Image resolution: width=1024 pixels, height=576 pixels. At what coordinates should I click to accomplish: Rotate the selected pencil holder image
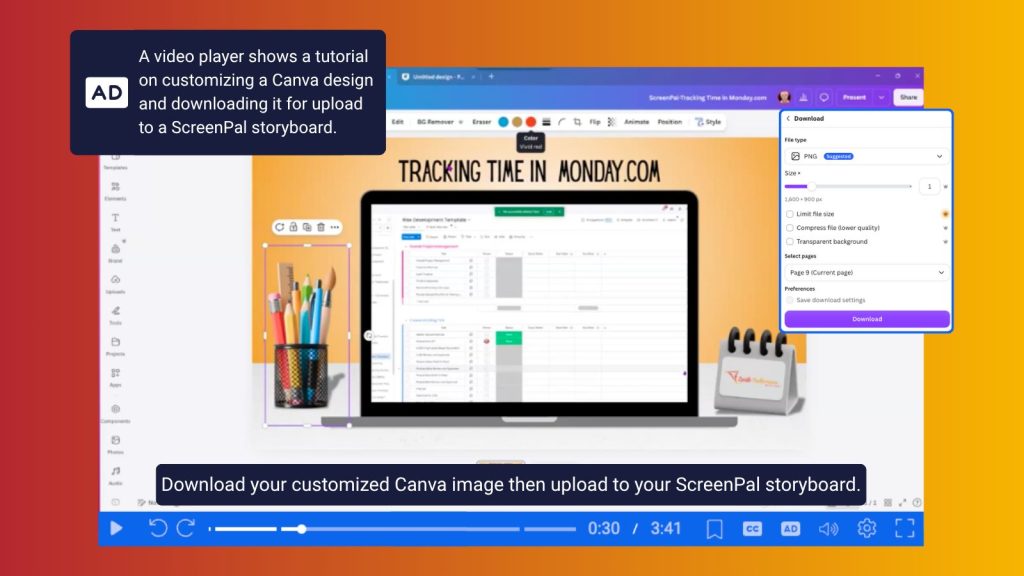point(280,227)
